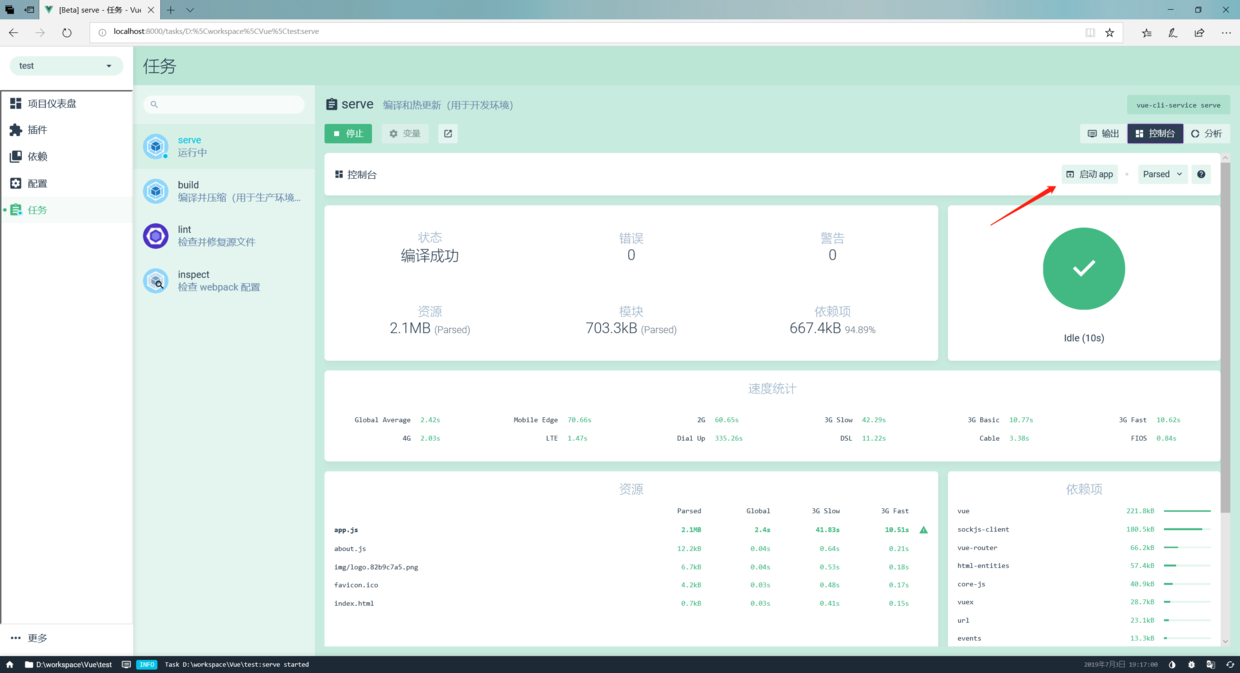Open browser settings and more menu
Screen dimensions: 1240x673
point(1226,32)
